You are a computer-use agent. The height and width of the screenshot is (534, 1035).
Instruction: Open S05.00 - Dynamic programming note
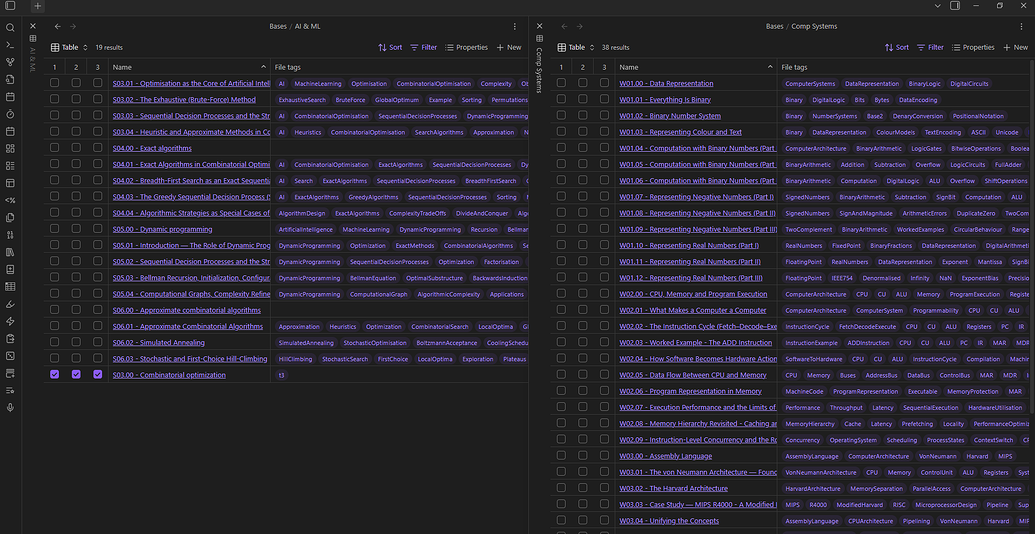coord(162,229)
